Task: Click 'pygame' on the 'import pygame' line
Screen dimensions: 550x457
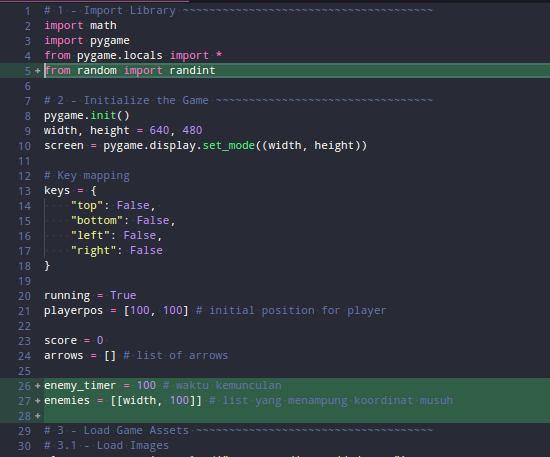Action: 110,41
